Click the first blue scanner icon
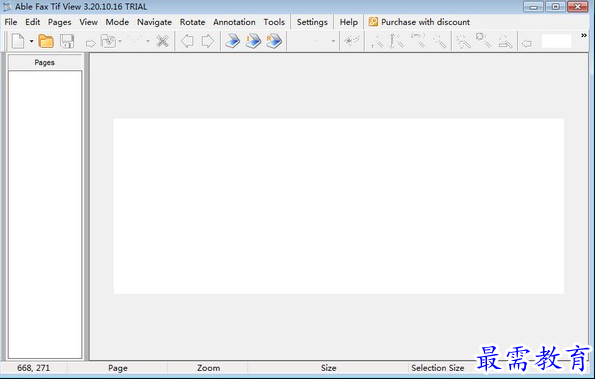598x390 pixels. pos(233,41)
